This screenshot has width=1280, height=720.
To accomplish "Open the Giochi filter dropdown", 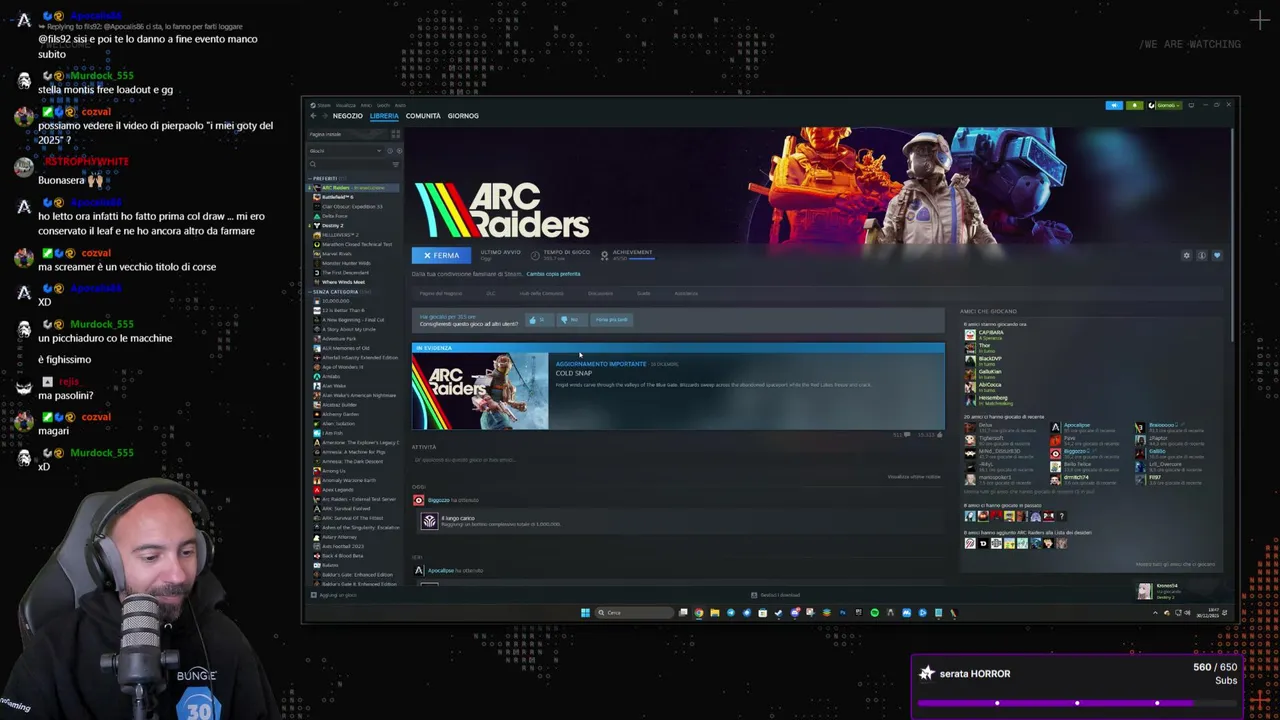I will click(x=344, y=151).
